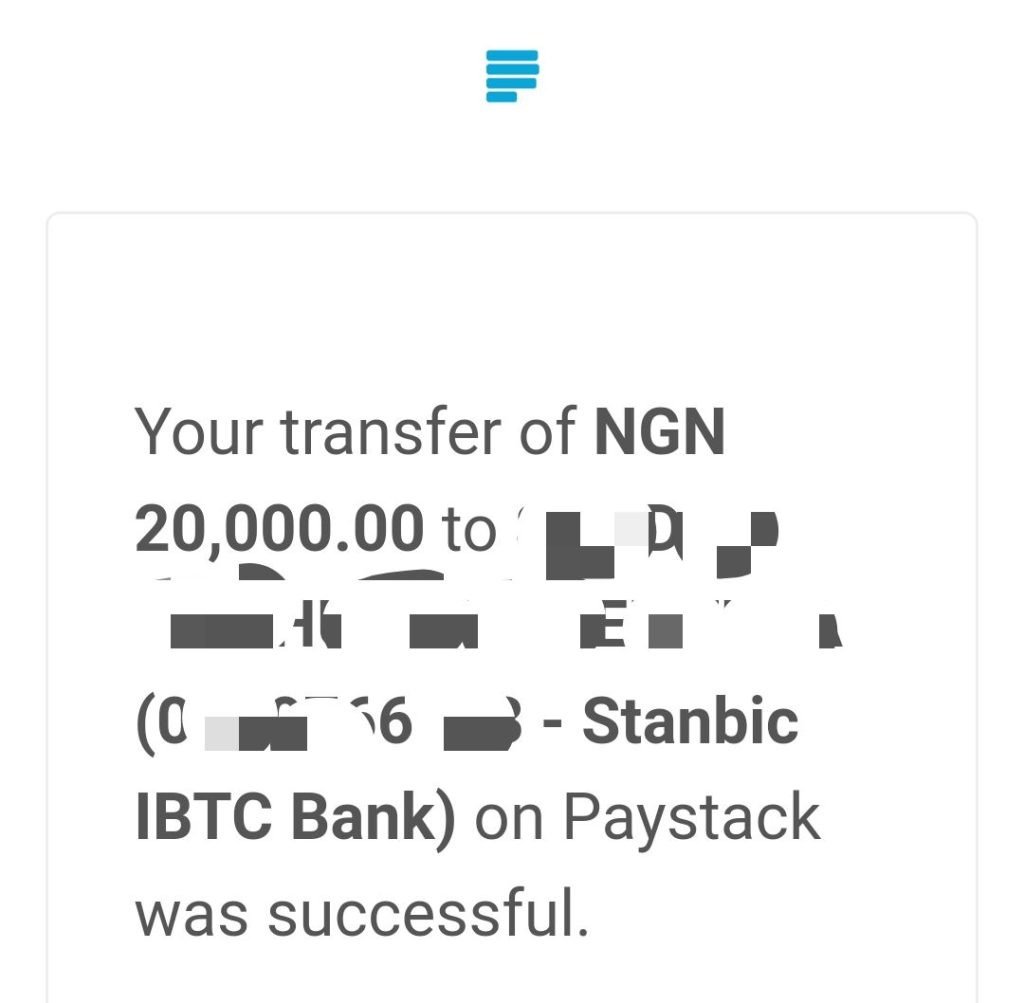Click the word "transfer" in the message
Screen dimensions: 1024x1003
391,430
